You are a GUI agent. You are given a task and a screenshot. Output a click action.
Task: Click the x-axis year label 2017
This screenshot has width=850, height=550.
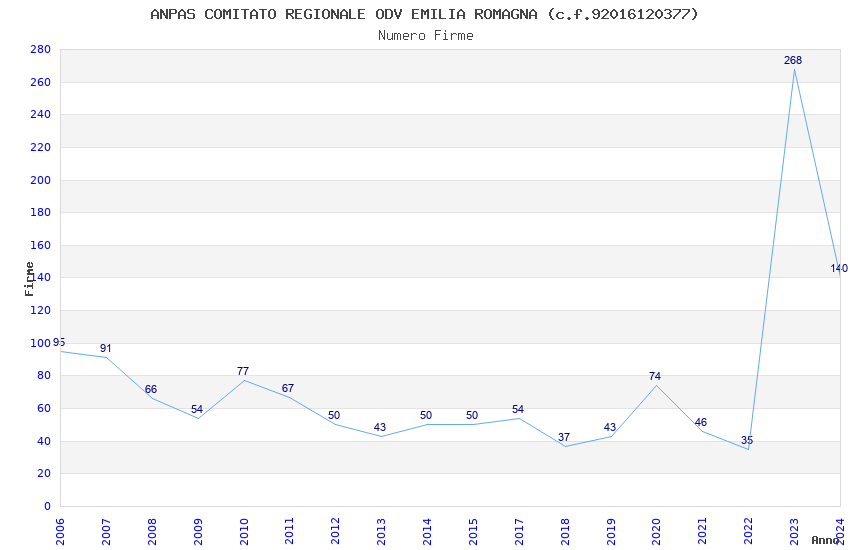(x=519, y=531)
